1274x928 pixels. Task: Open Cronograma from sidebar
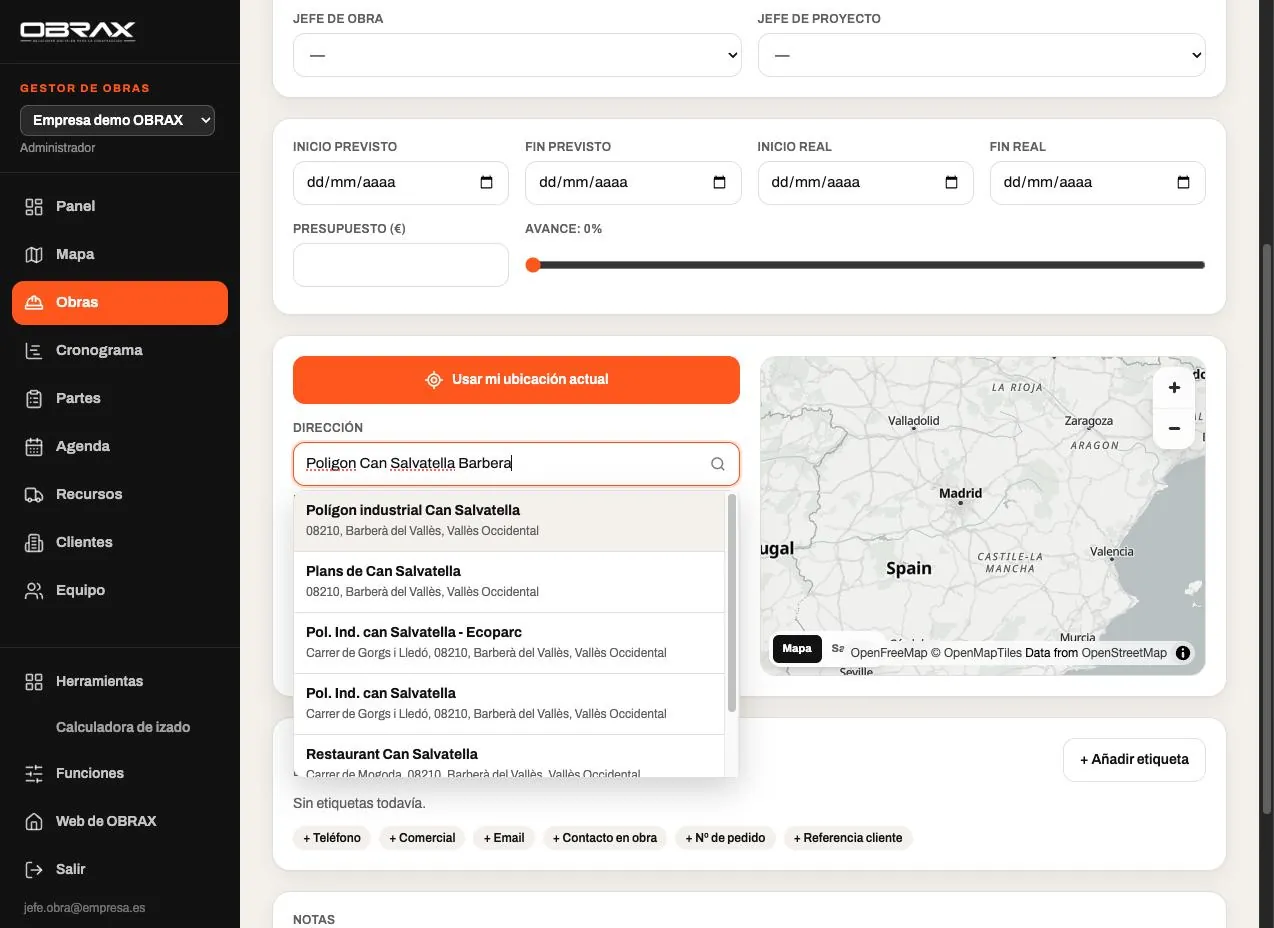[x=120, y=350]
